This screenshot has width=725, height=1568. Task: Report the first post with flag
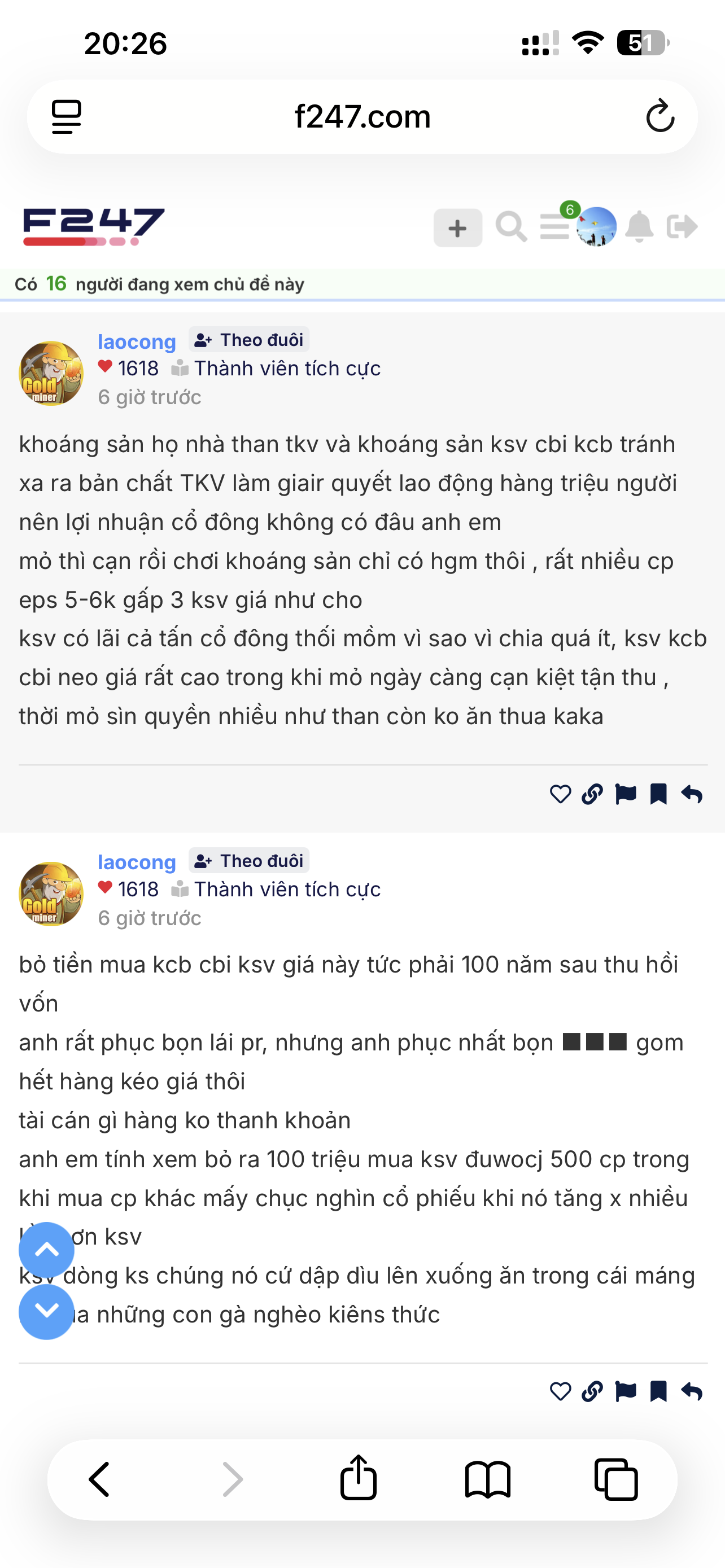[626, 794]
